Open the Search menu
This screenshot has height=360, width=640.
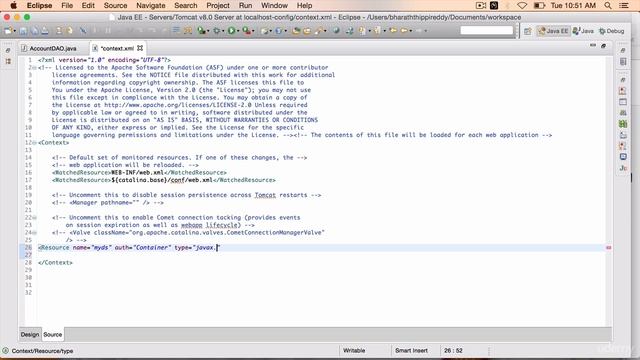(x=186, y=6)
